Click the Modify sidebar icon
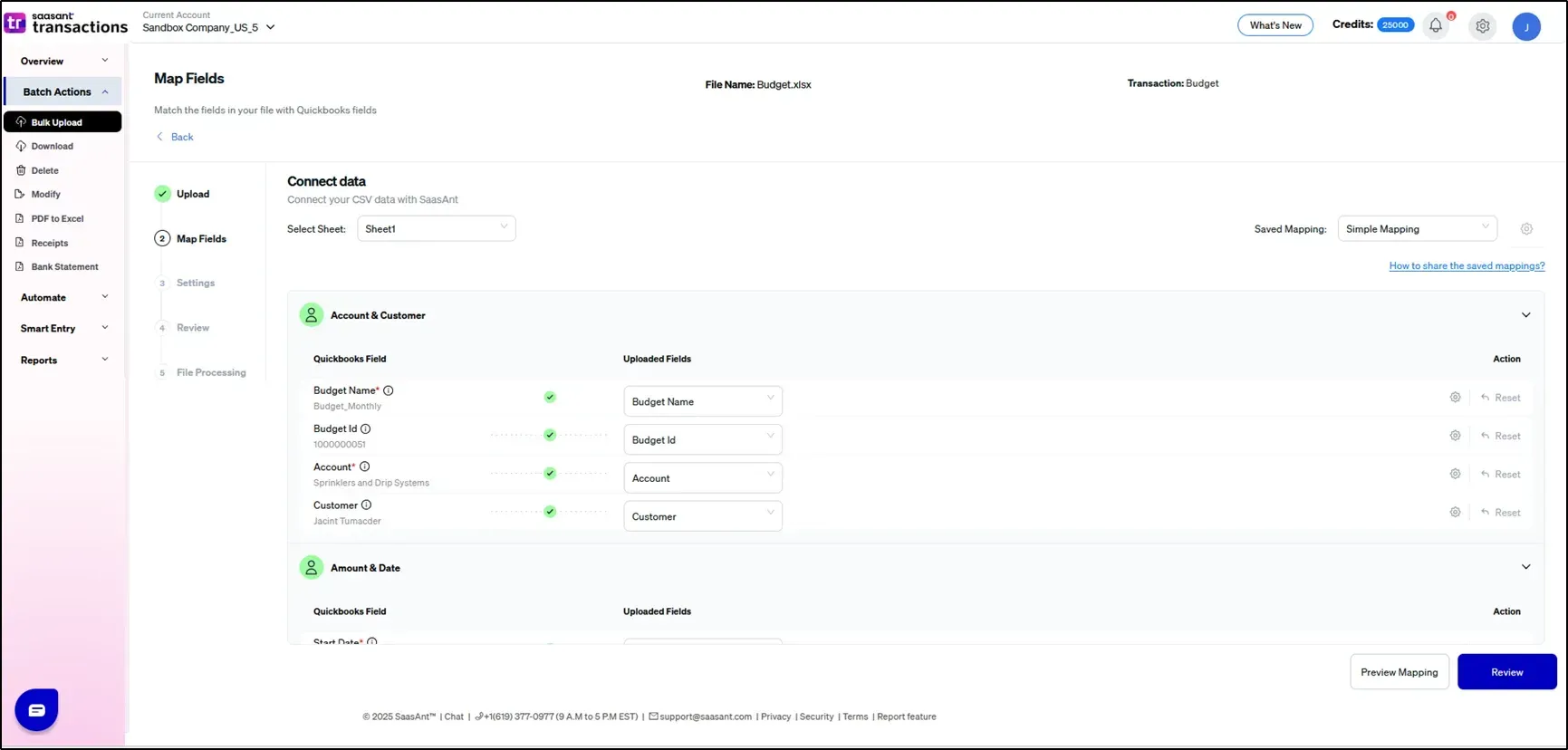 point(21,194)
